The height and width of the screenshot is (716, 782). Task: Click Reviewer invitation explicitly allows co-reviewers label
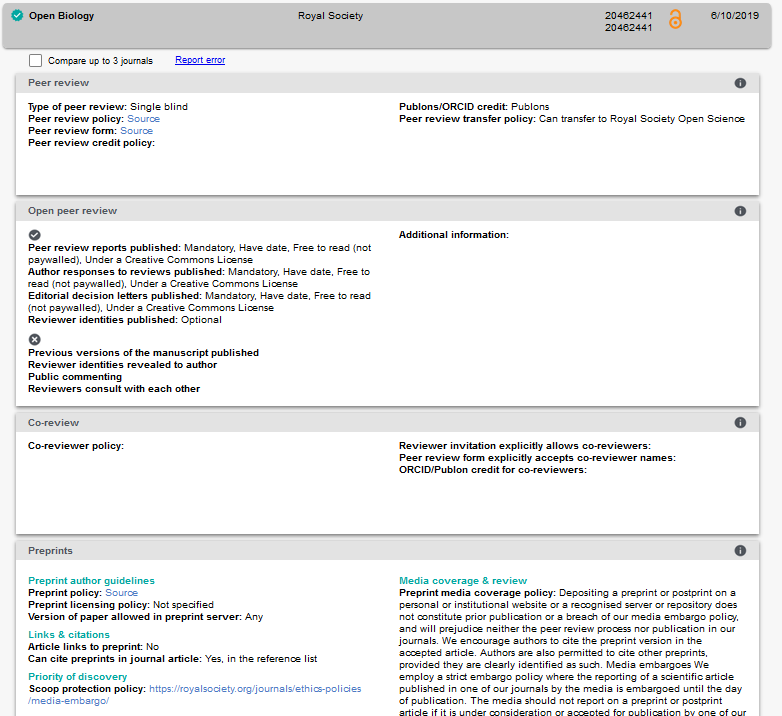(525, 446)
